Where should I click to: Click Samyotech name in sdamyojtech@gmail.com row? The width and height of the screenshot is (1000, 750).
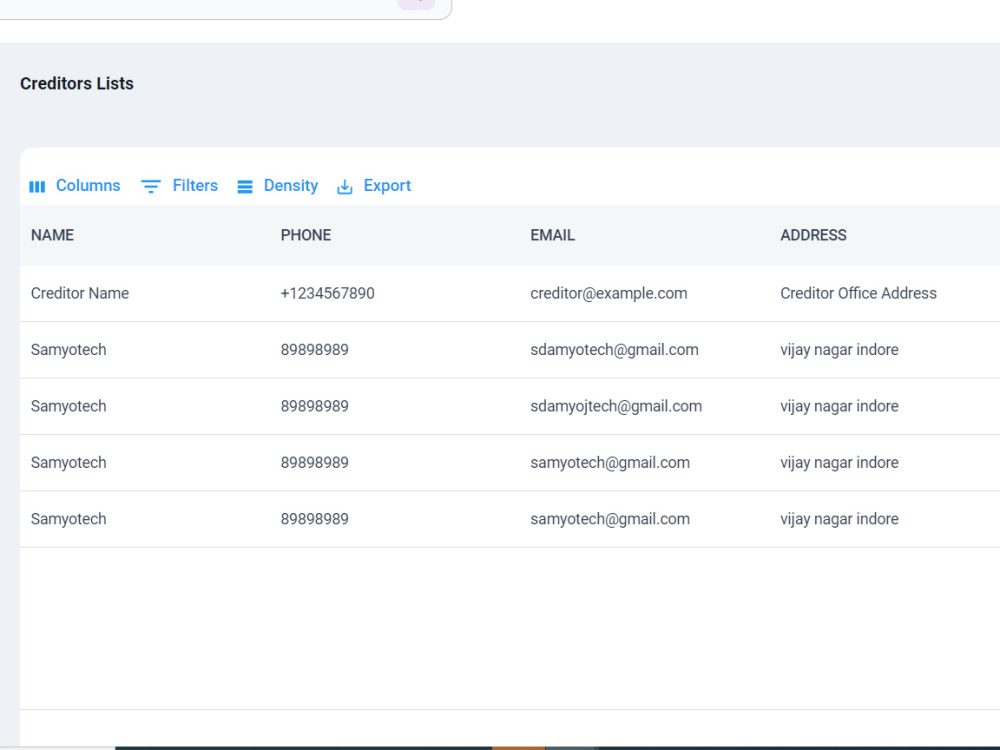[68, 406]
